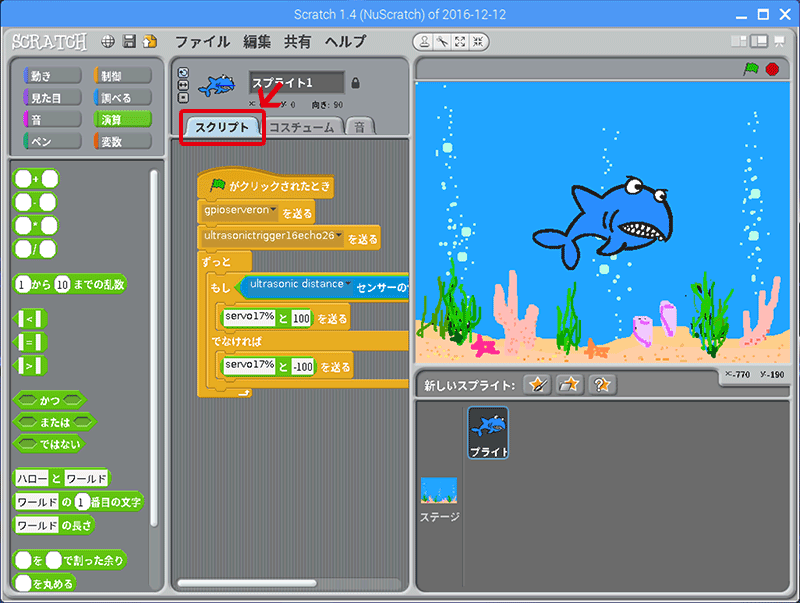Start the project with the green flag

click(x=754, y=70)
